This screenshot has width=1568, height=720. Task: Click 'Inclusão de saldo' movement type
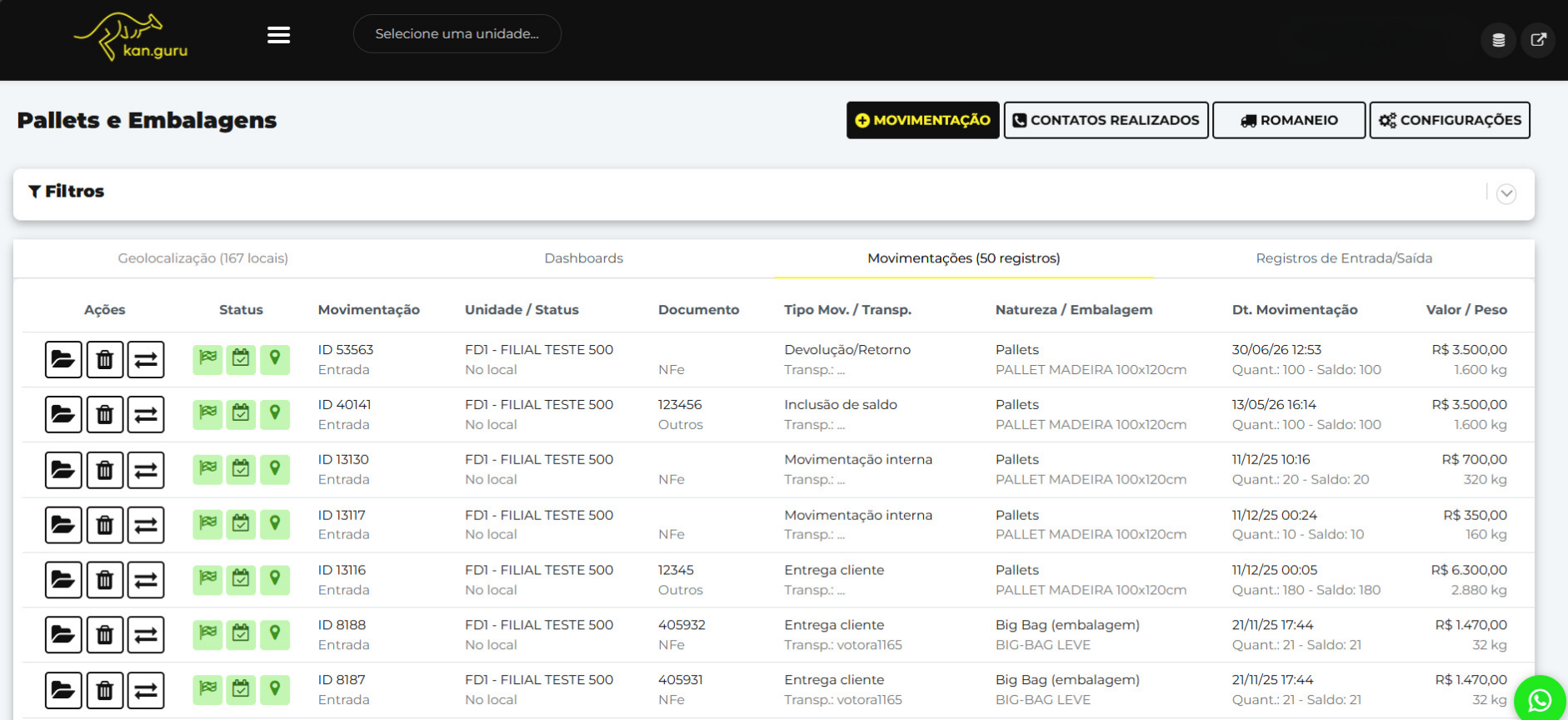pos(841,405)
